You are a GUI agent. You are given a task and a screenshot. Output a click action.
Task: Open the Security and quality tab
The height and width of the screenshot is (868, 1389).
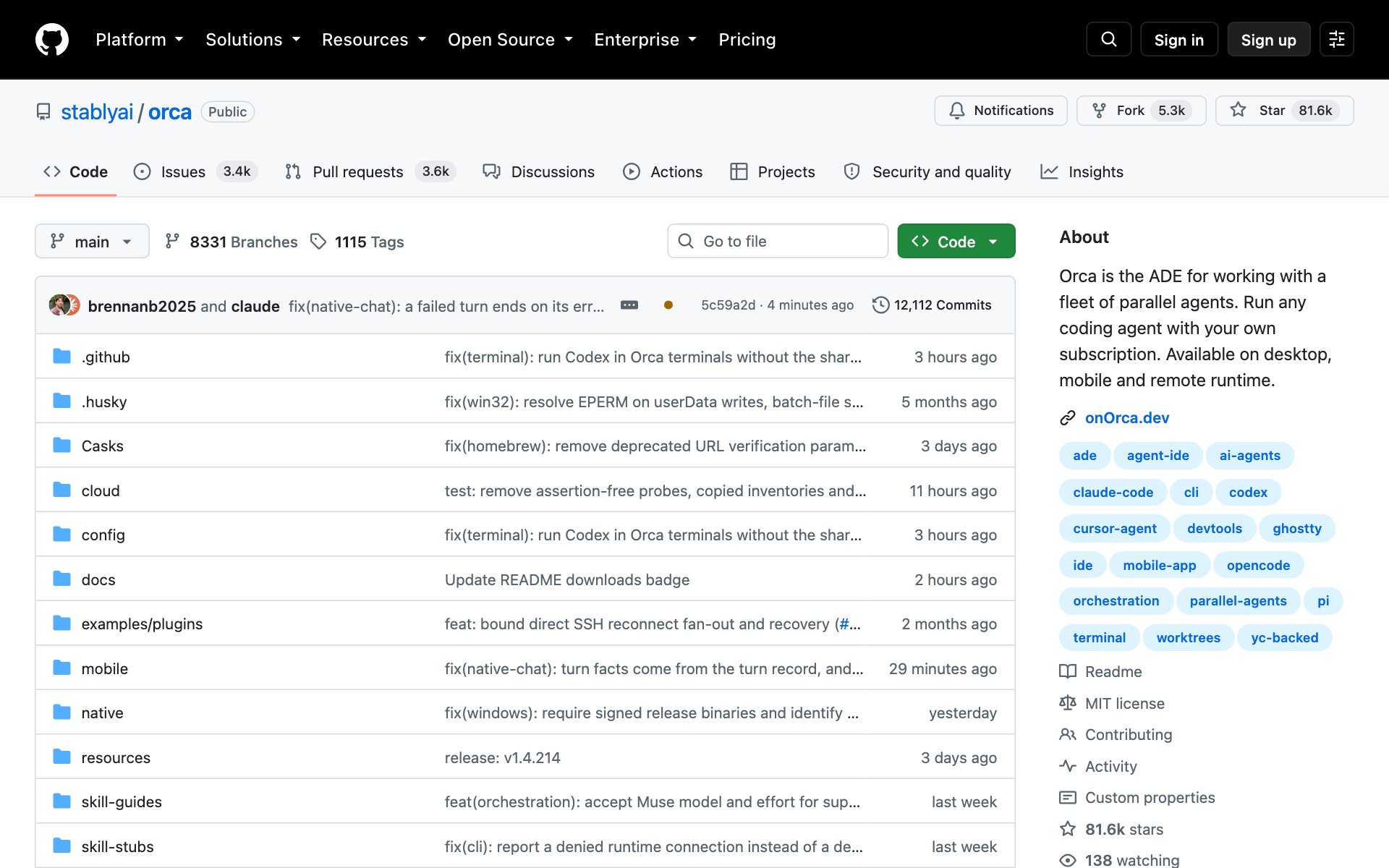[x=927, y=171]
